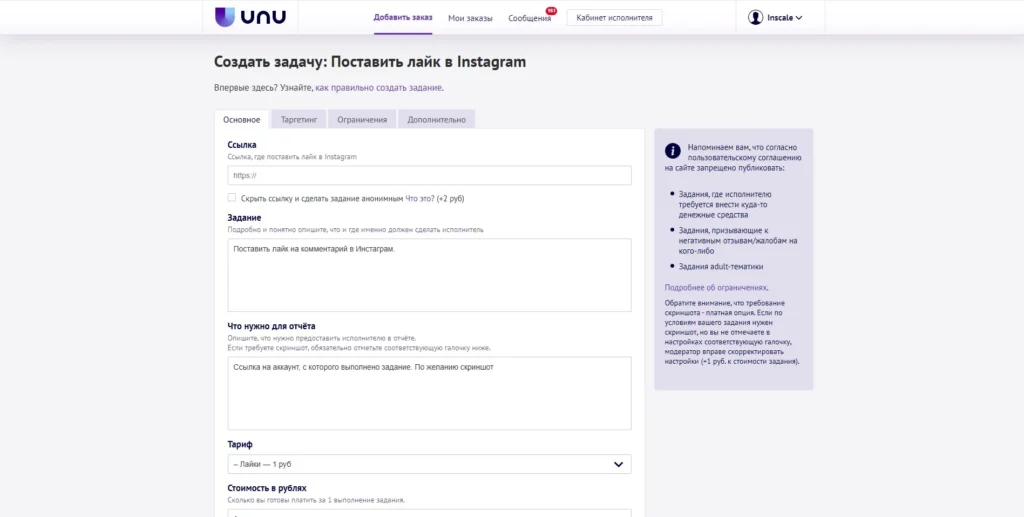This screenshot has height=517, width=1024.
Task: Click the Ссылка field label
Action: tap(242, 145)
